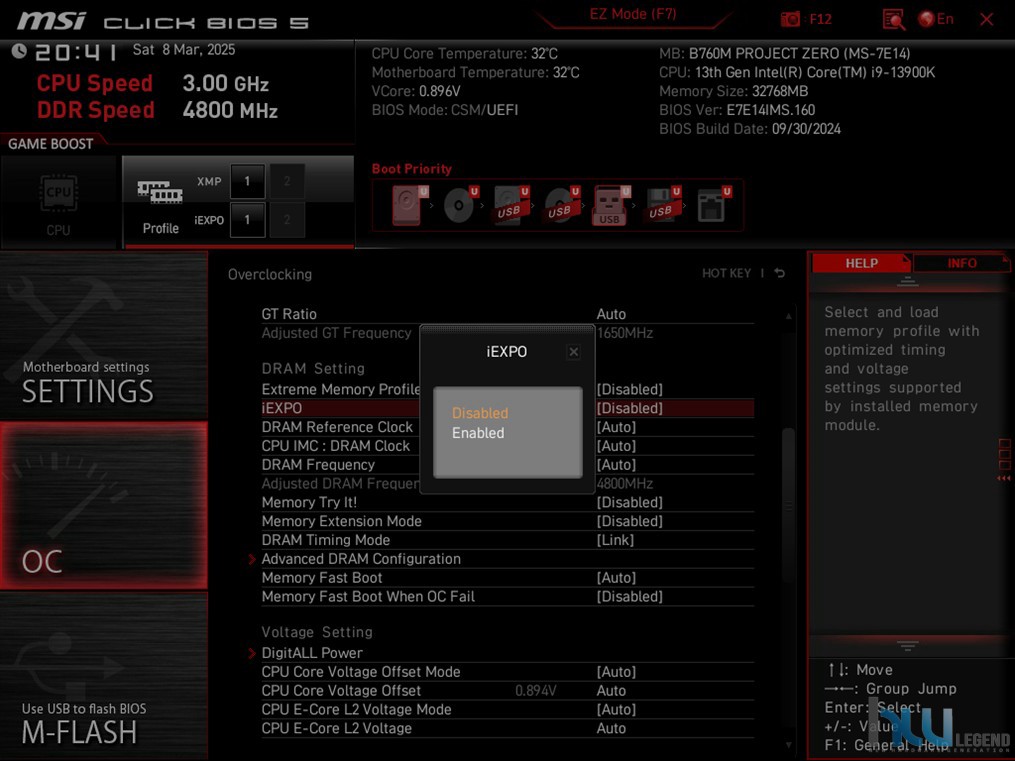
Task: Click the Overclocking page title
Action: [270, 274]
